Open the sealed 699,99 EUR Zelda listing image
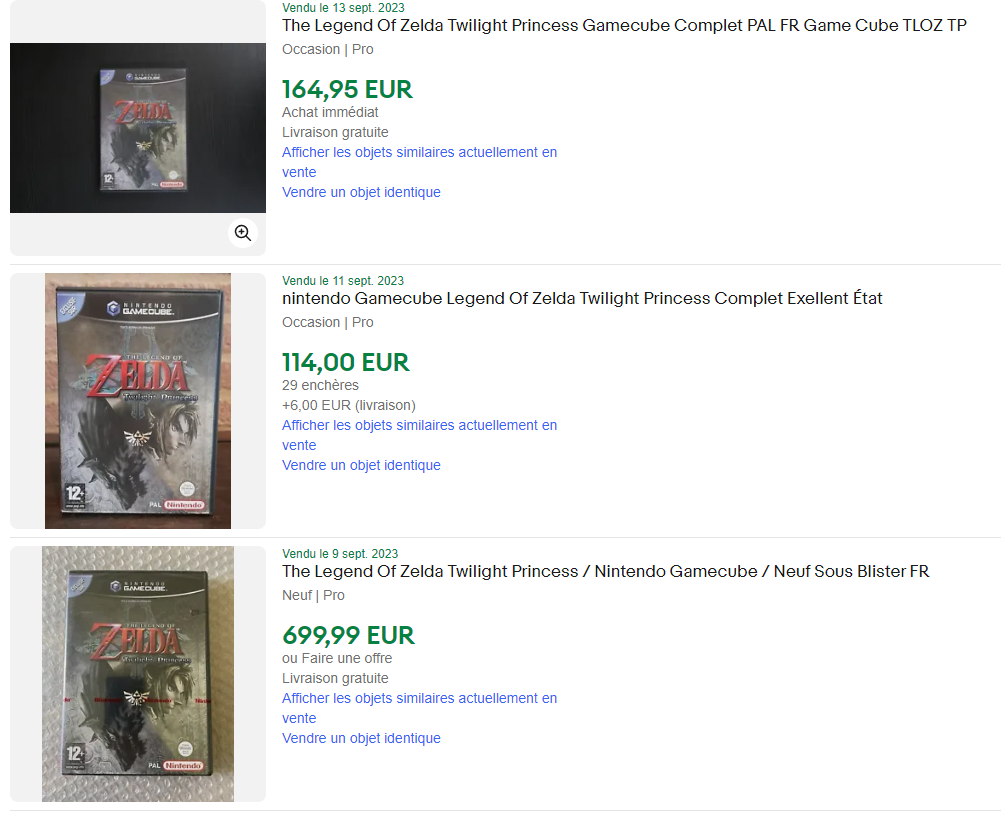This screenshot has height=818, width=1001. 138,674
